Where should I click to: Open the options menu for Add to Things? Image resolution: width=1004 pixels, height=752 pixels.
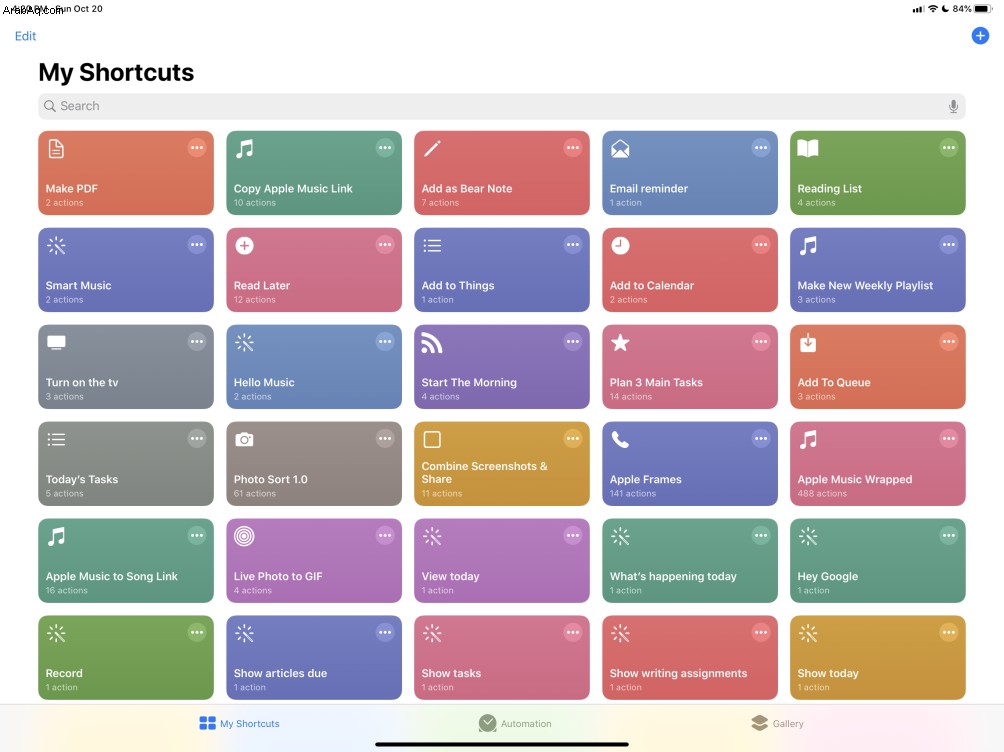click(572, 245)
